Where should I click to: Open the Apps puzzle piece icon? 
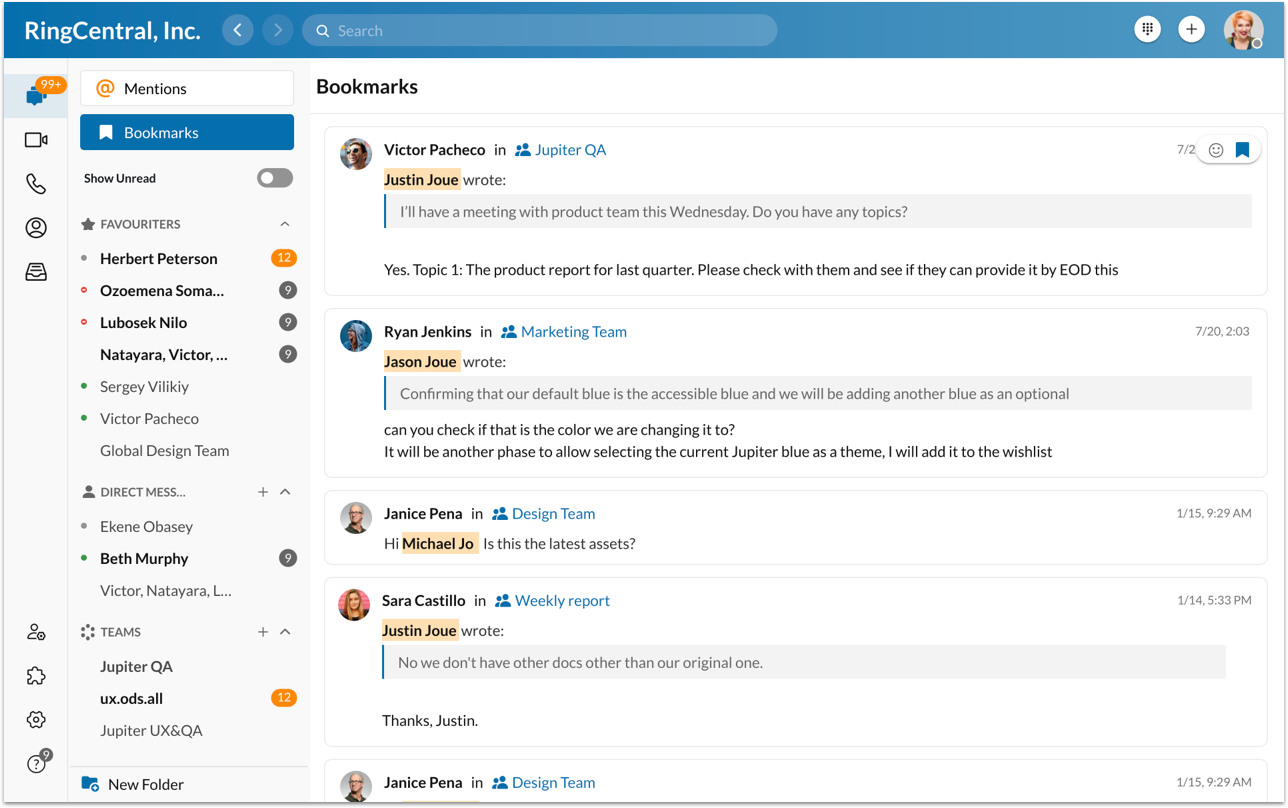tap(36, 676)
